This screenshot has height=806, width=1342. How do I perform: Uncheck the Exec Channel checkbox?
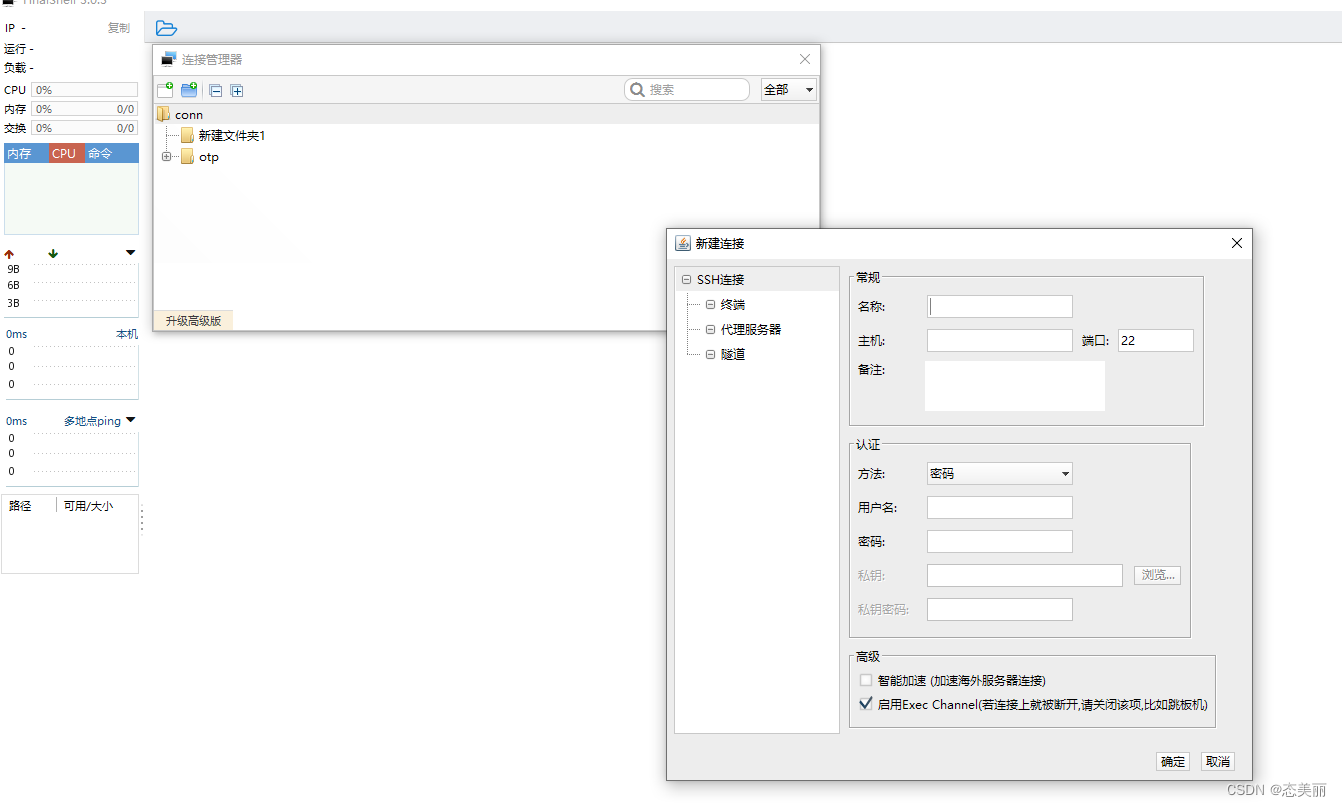click(x=866, y=704)
